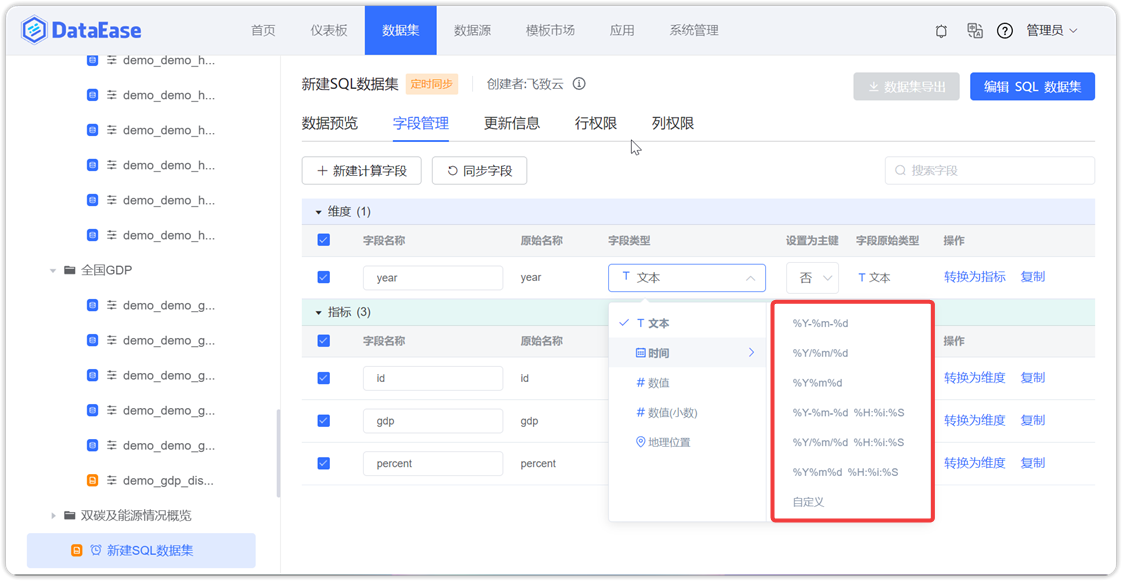The height and width of the screenshot is (581, 1122).
Task: Click 复制 for the year field
Action: pos(1033,277)
